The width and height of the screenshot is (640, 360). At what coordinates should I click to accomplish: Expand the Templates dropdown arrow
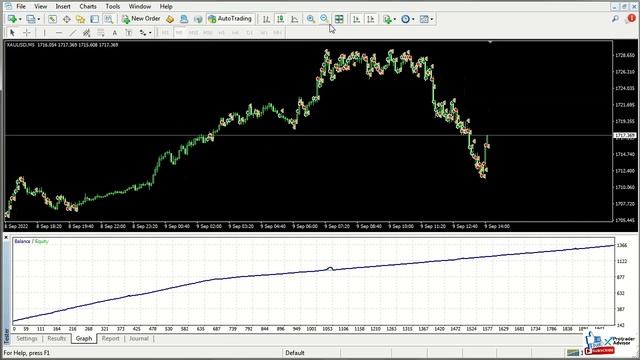tap(432, 19)
